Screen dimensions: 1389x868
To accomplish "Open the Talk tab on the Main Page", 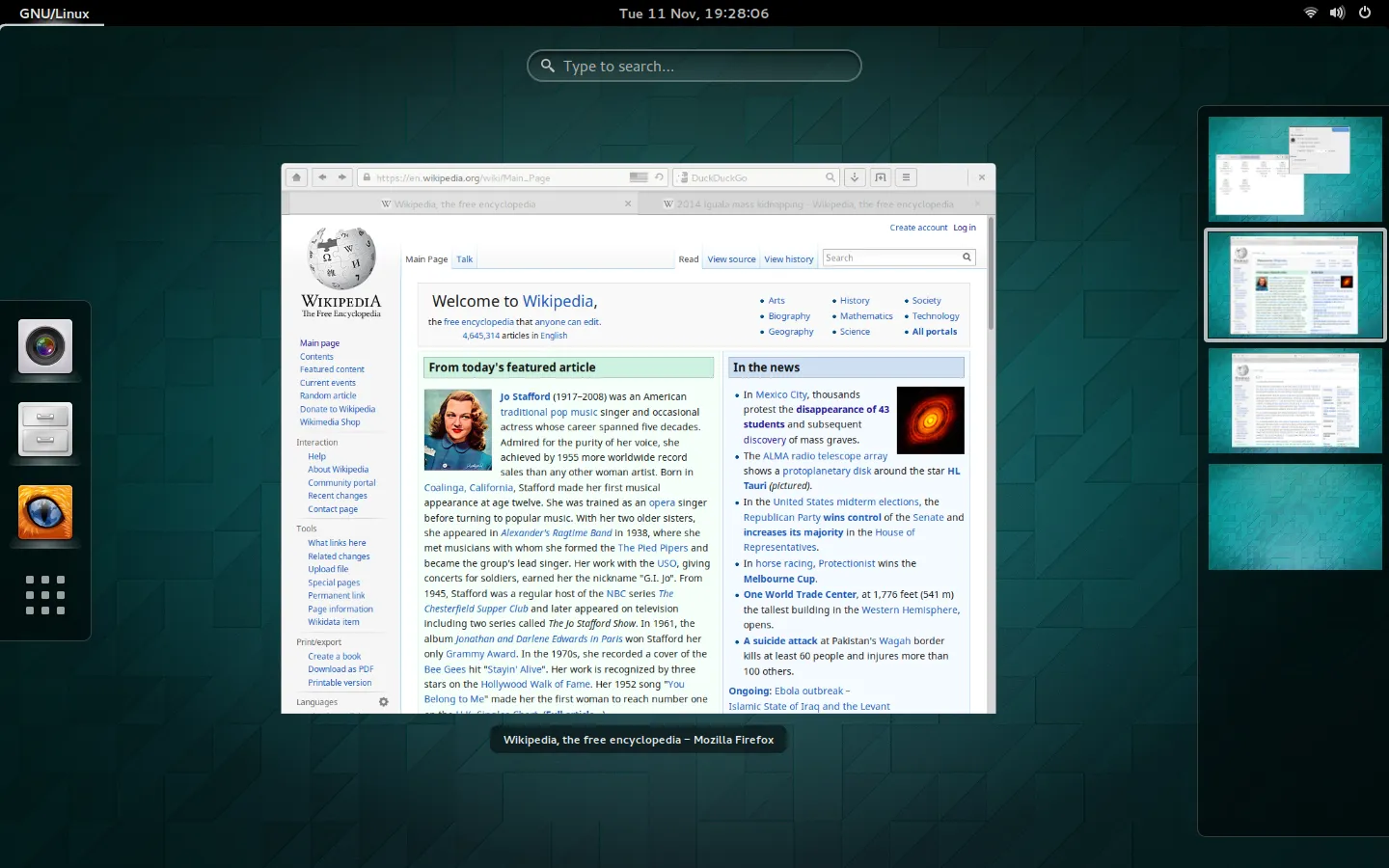I will (x=464, y=258).
